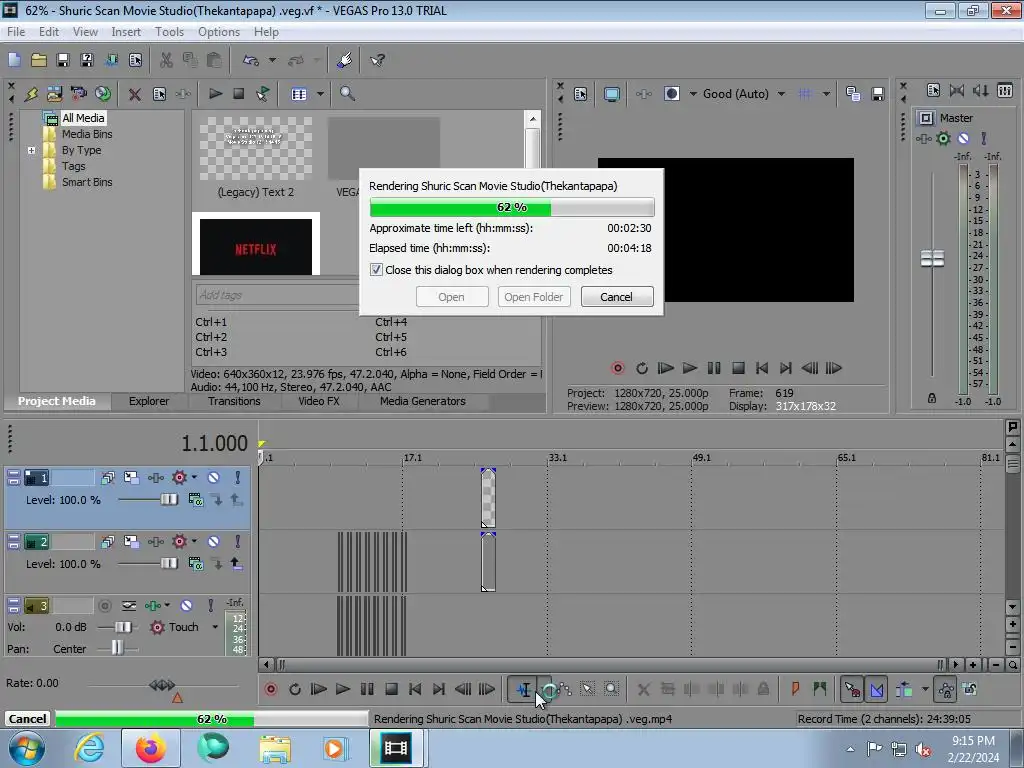
Task: Expand the By Type folder
Action: point(31,150)
